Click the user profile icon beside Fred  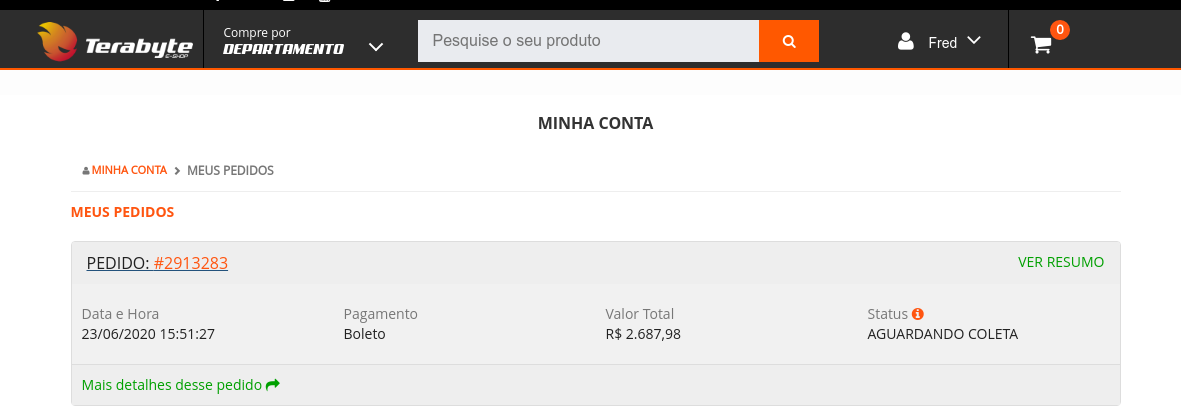[905, 41]
